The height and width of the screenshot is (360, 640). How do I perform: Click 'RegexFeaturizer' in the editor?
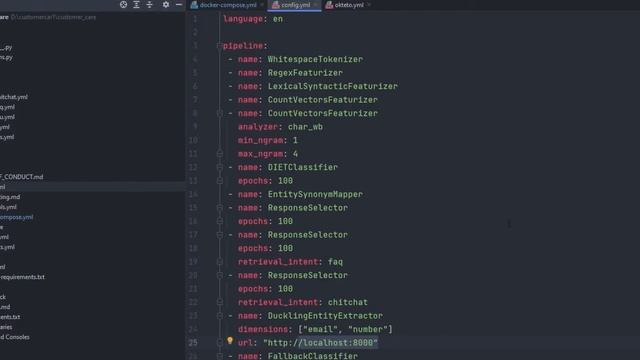[305, 73]
